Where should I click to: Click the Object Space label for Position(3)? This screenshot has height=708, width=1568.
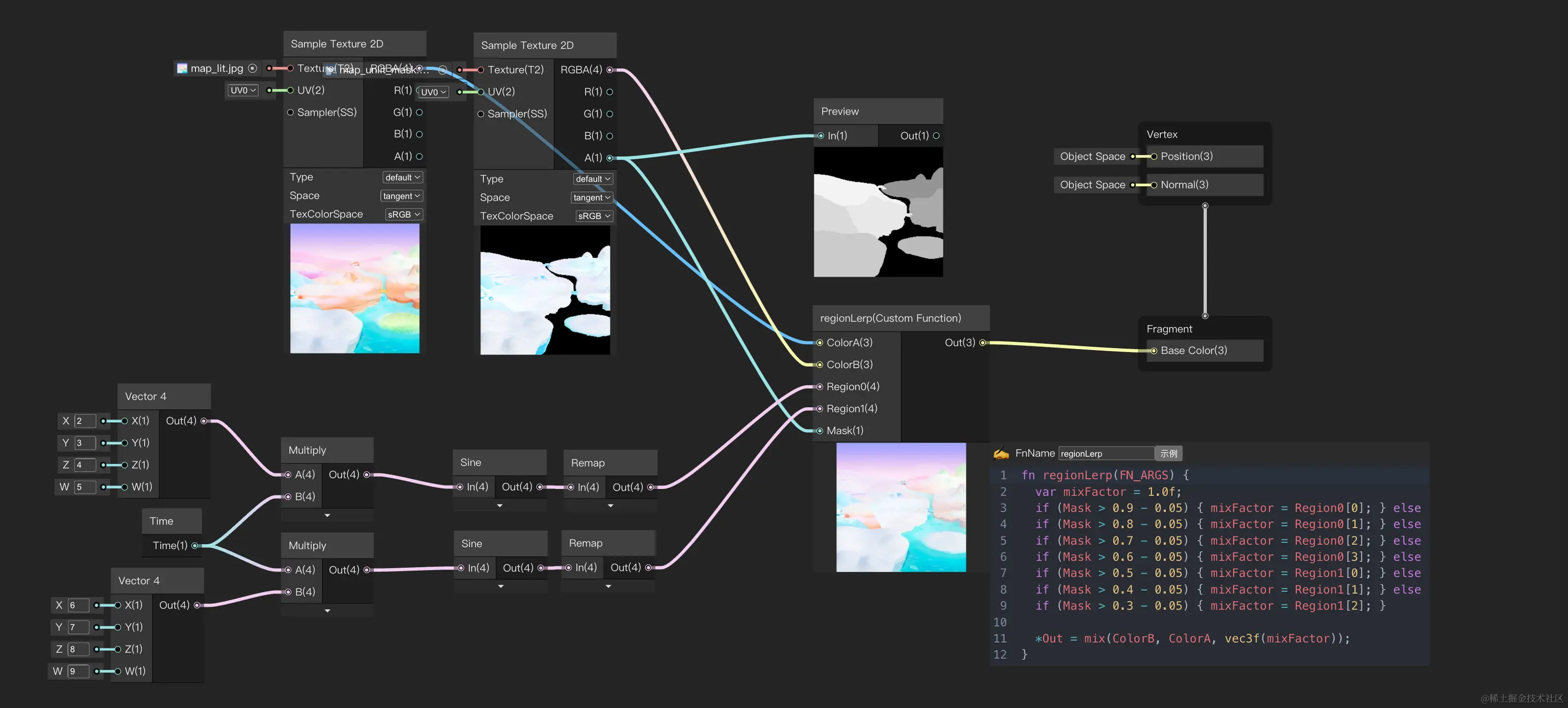pos(1092,157)
